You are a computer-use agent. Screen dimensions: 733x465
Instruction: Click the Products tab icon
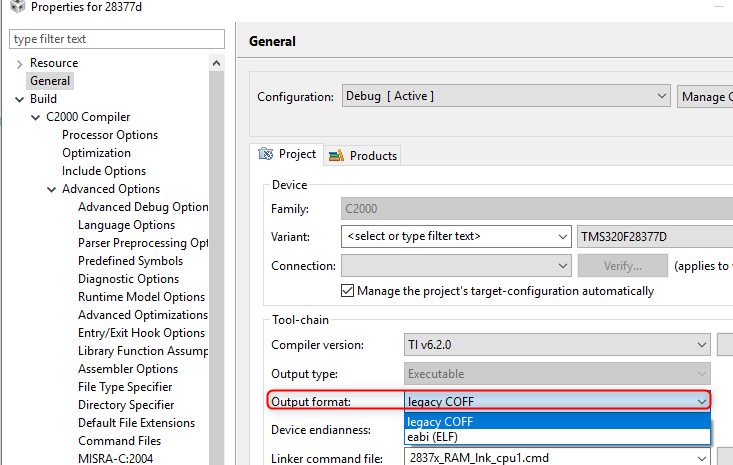tap(336, 155)
